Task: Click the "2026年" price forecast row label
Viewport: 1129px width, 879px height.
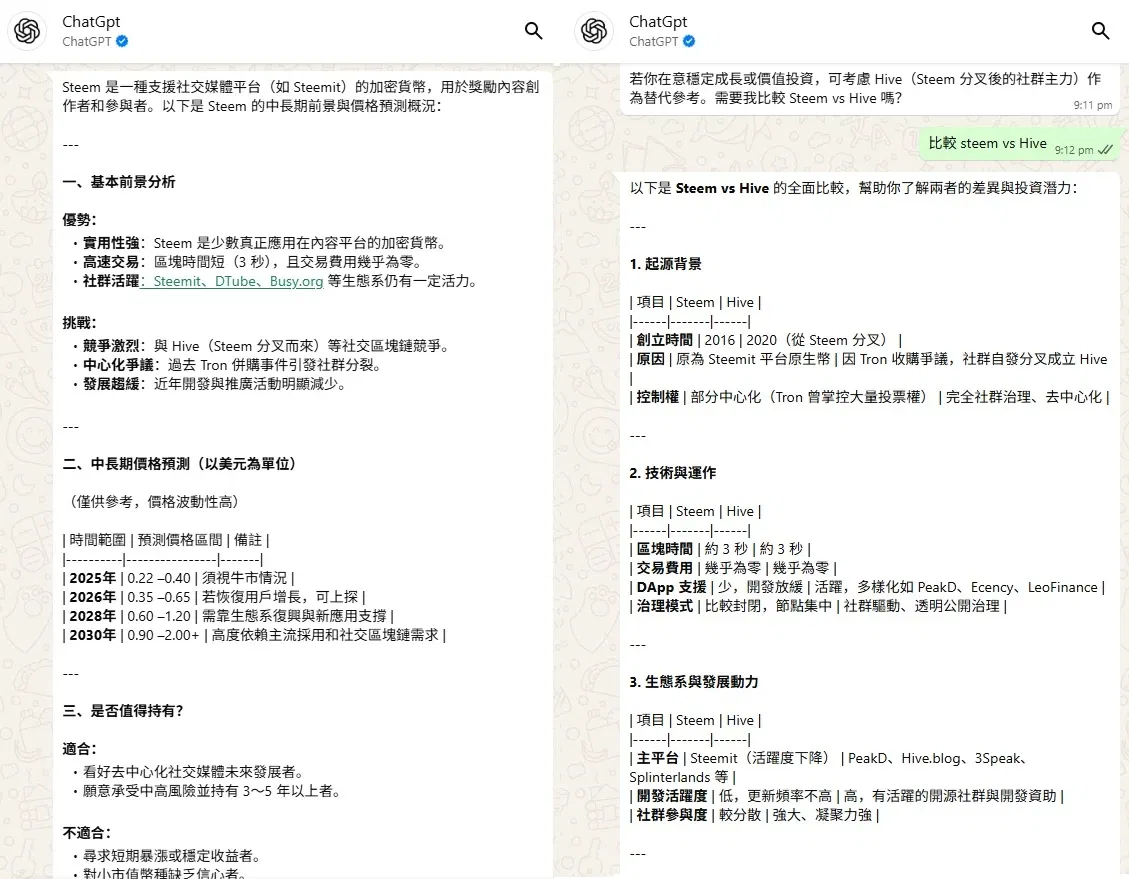Action: point(92,597)
